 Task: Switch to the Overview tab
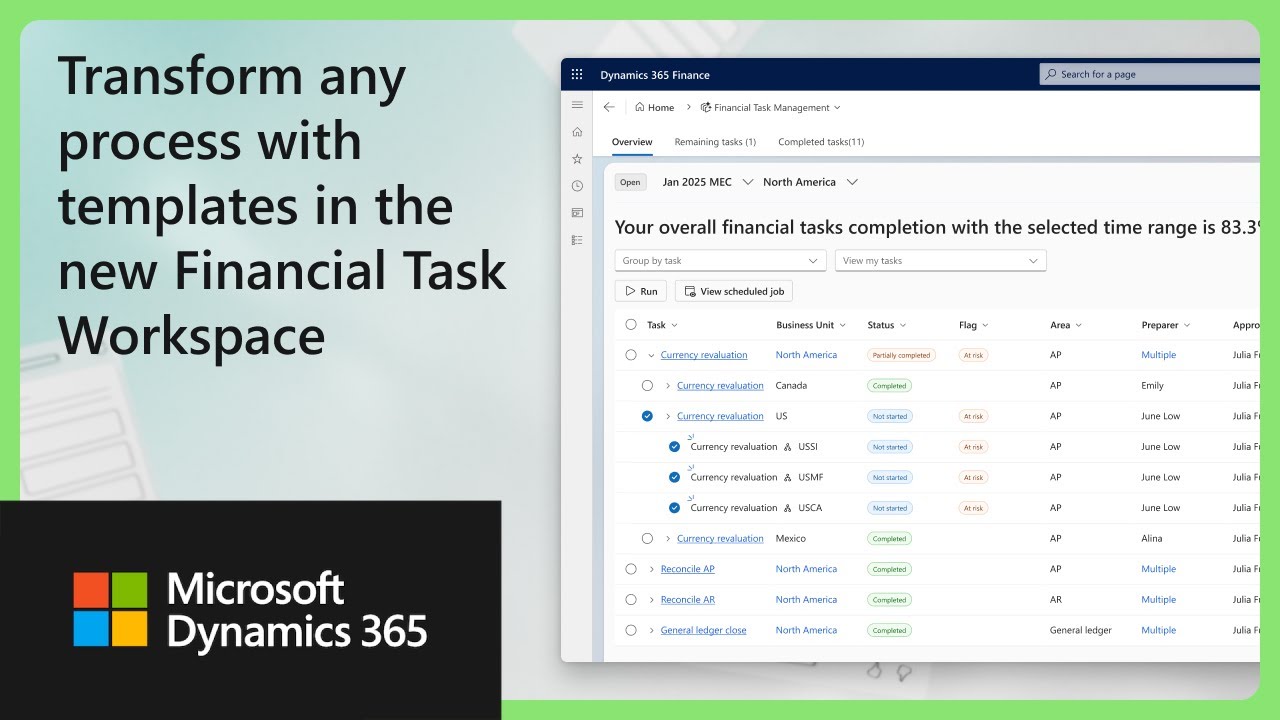(x=632, y=142)
